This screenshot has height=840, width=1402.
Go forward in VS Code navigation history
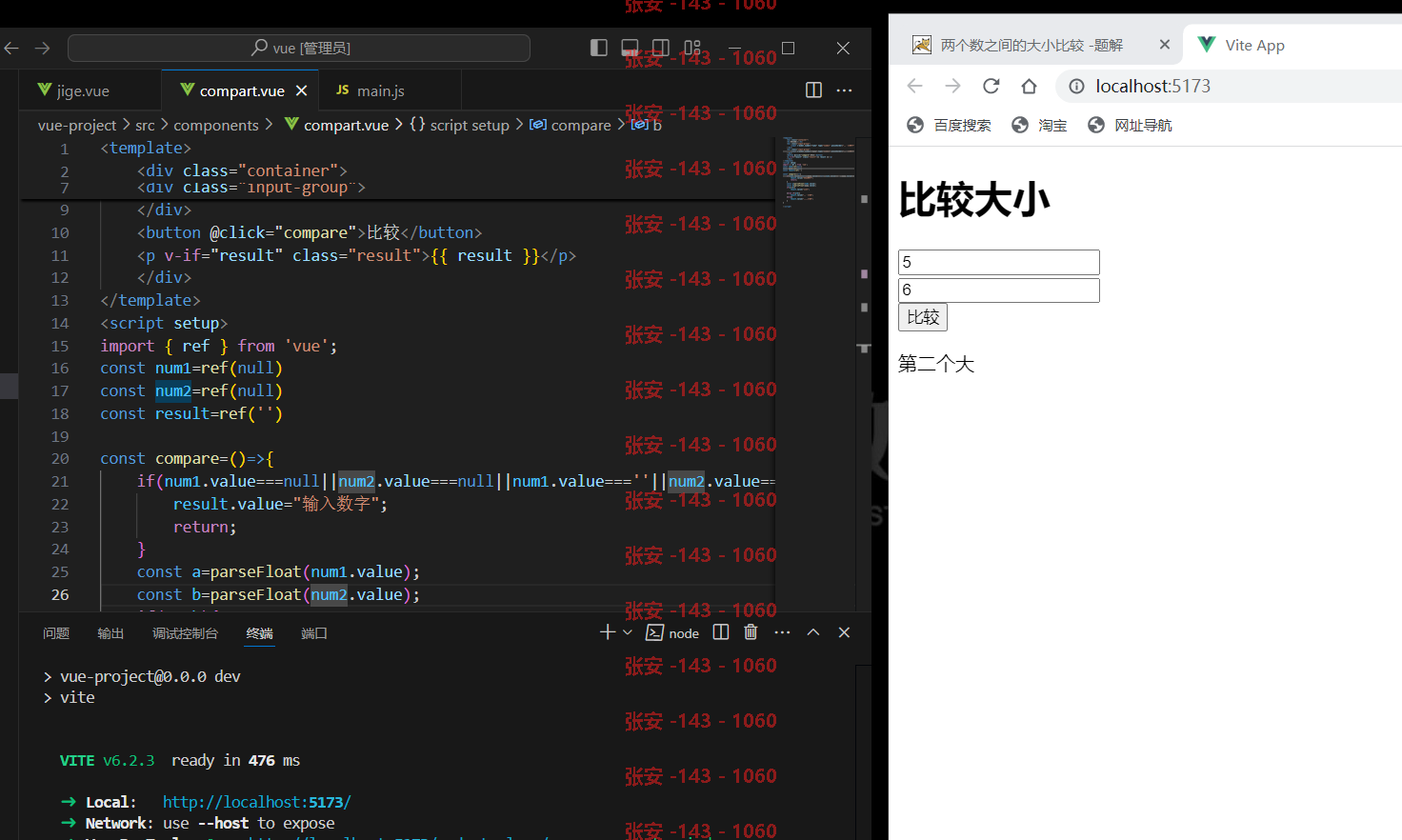click(x=42, y=48)
